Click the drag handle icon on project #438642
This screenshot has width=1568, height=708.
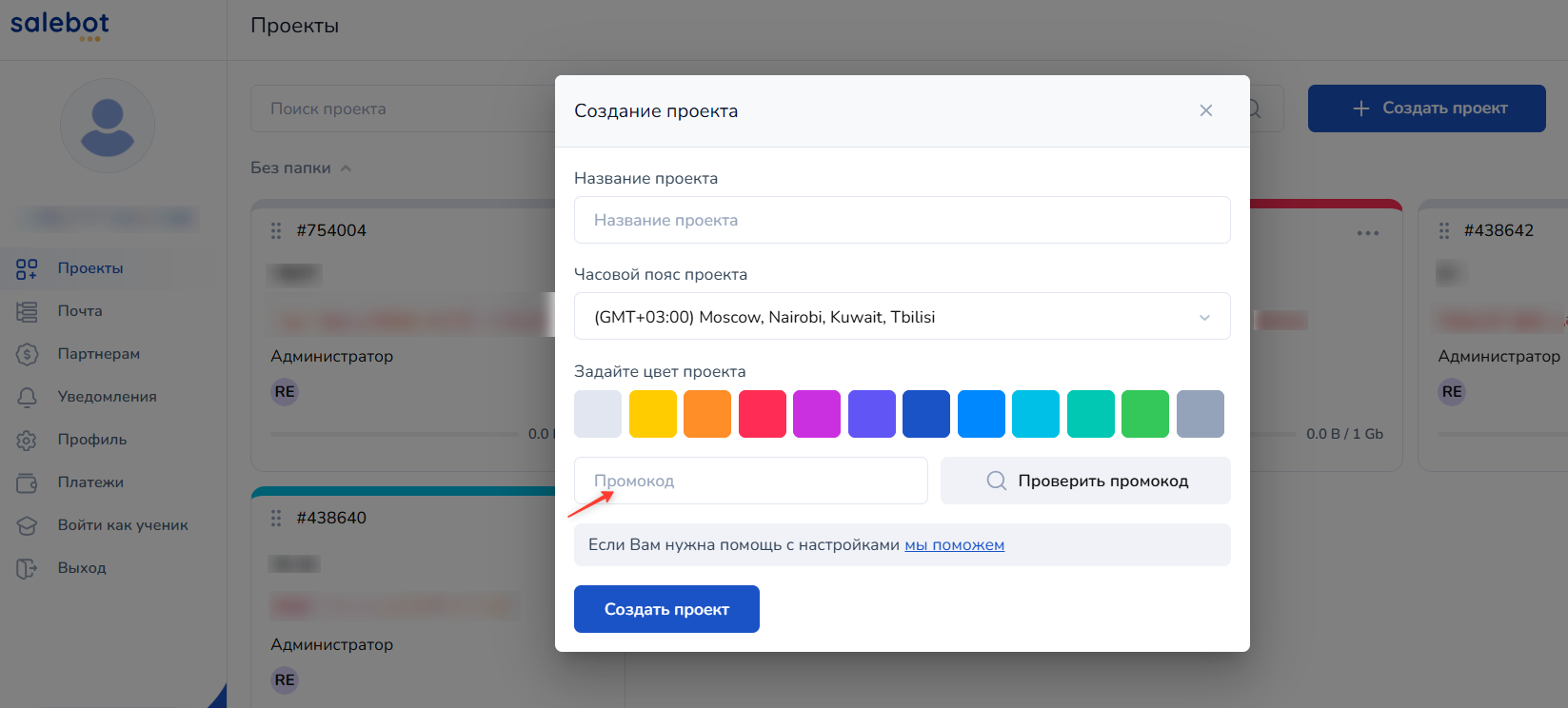[1444, 230]
